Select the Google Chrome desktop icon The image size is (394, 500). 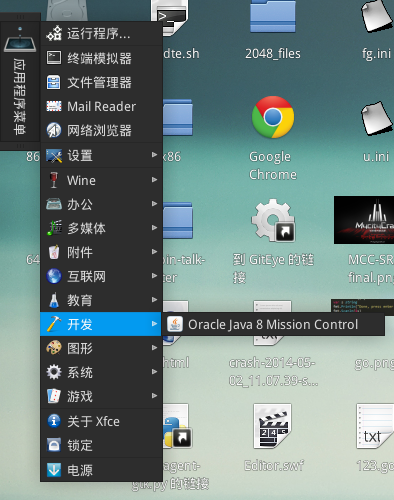(273, 117)
